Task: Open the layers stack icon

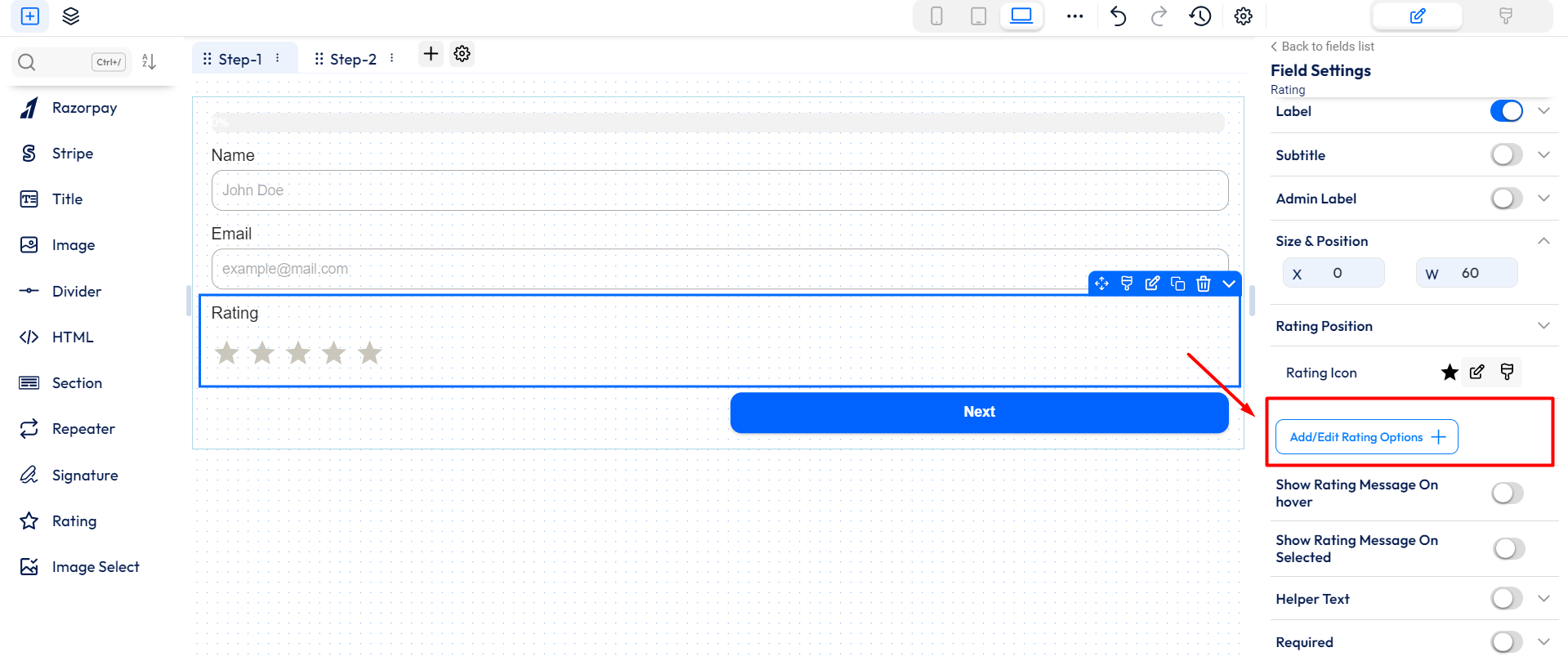Action: [x=71, y=16]
